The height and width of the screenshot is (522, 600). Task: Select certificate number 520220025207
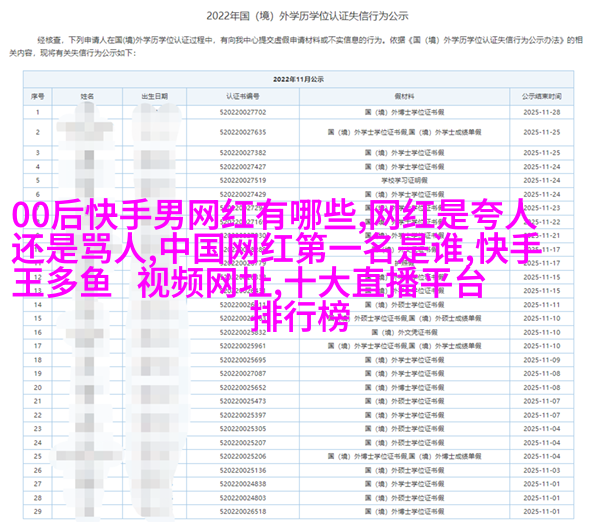point(243,443)
